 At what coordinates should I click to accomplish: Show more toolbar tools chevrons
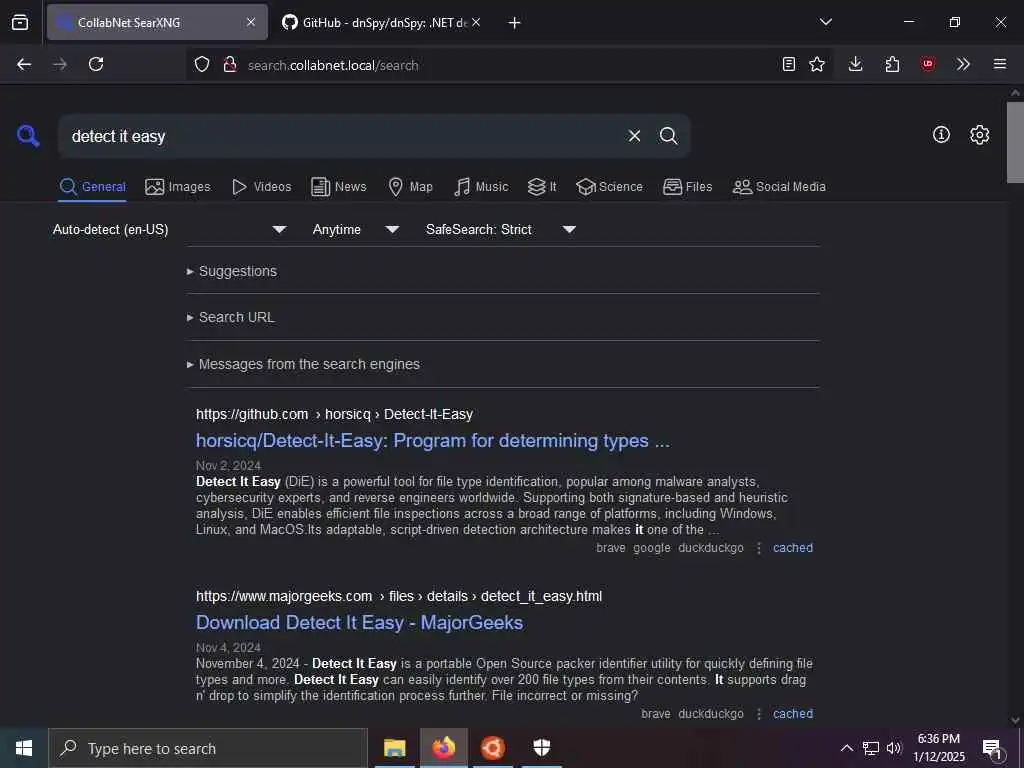(x=963, y=64)
